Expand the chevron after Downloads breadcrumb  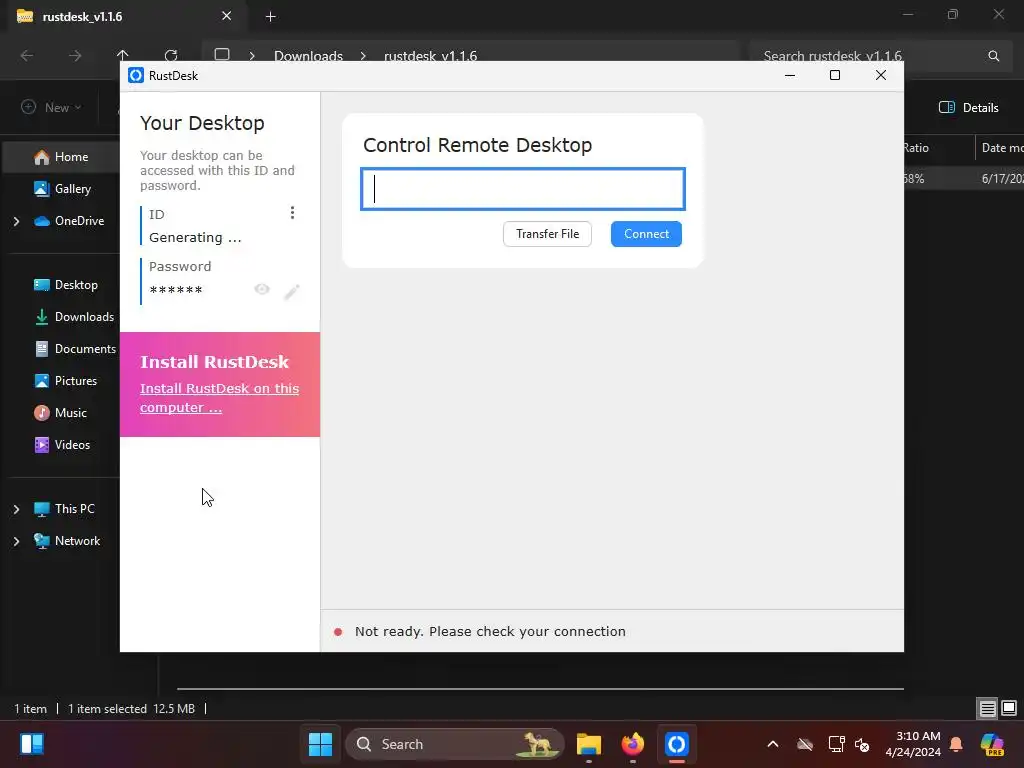pos(363,56)
